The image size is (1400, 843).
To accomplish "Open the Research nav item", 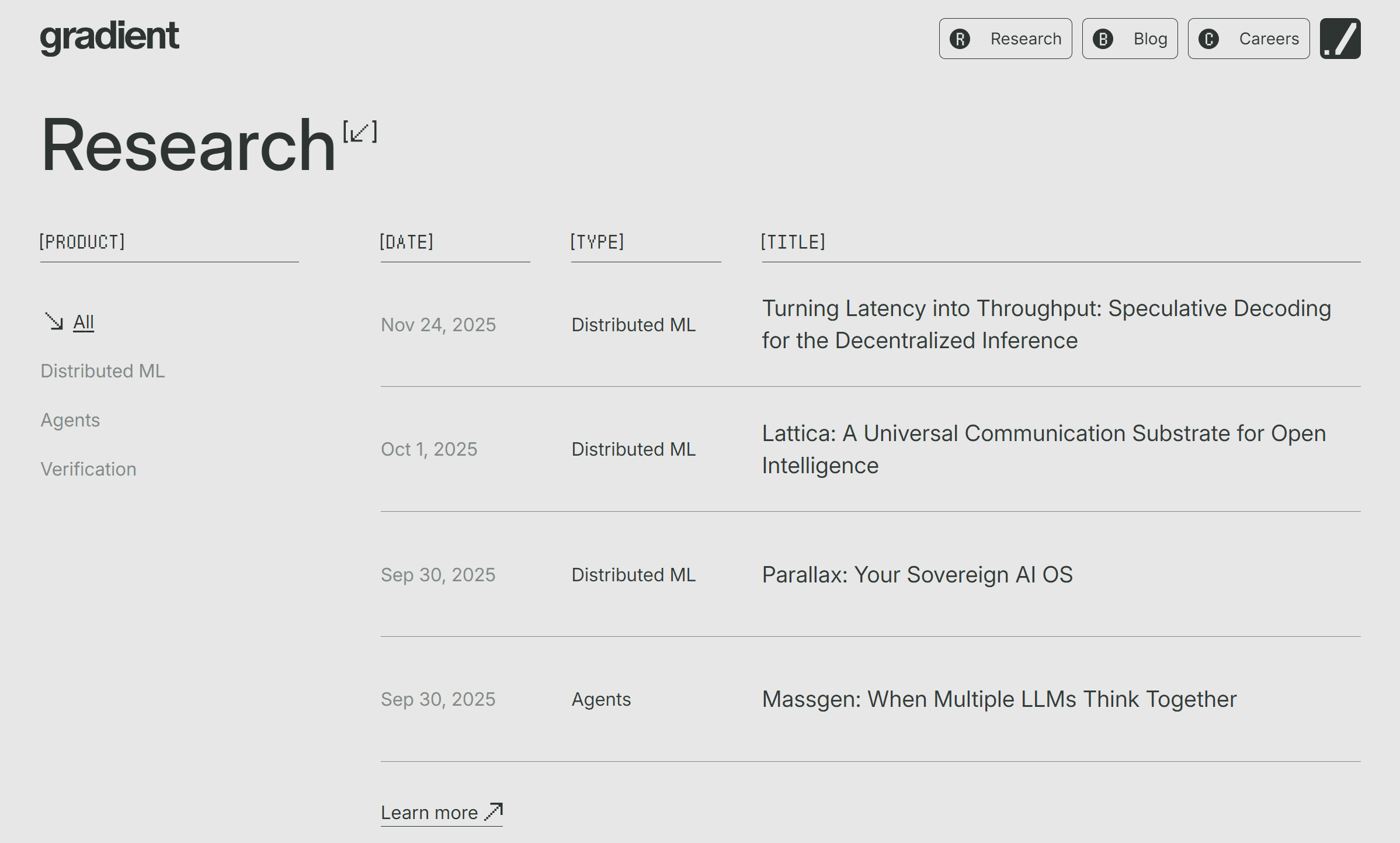I will [x=1025, y=39].
